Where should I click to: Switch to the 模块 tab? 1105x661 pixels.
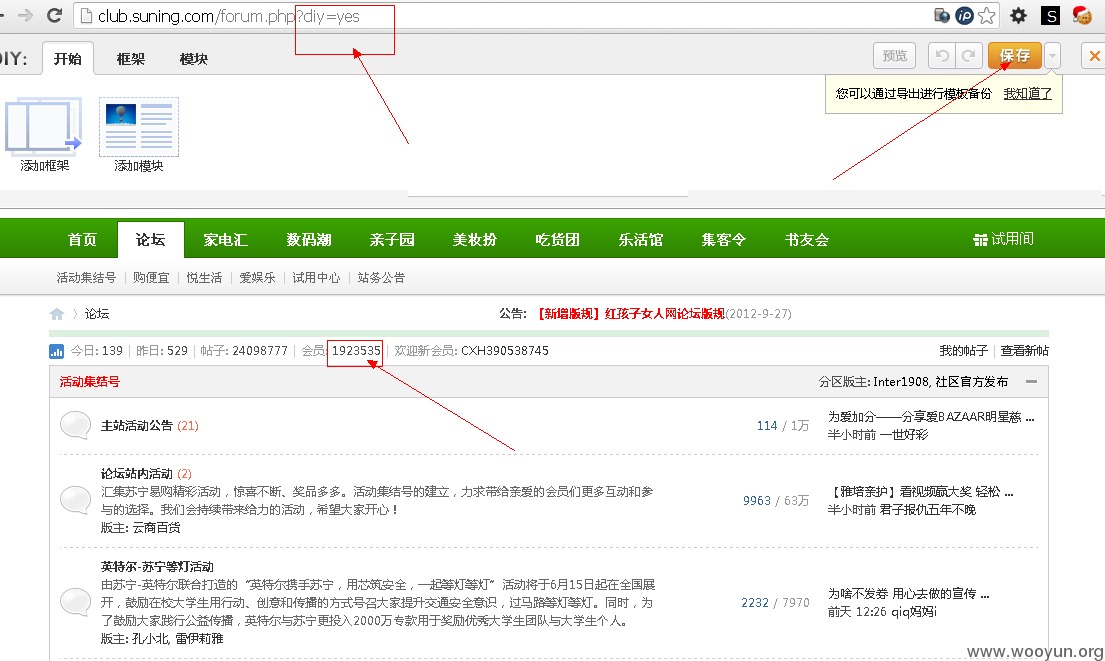tap(194, 58)
